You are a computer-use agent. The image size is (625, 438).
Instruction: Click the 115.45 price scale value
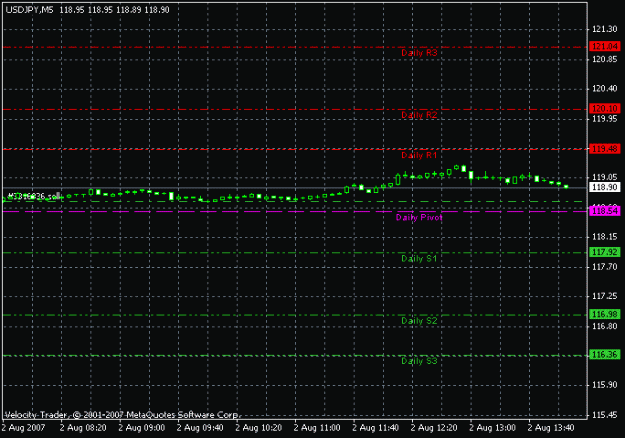605,415
